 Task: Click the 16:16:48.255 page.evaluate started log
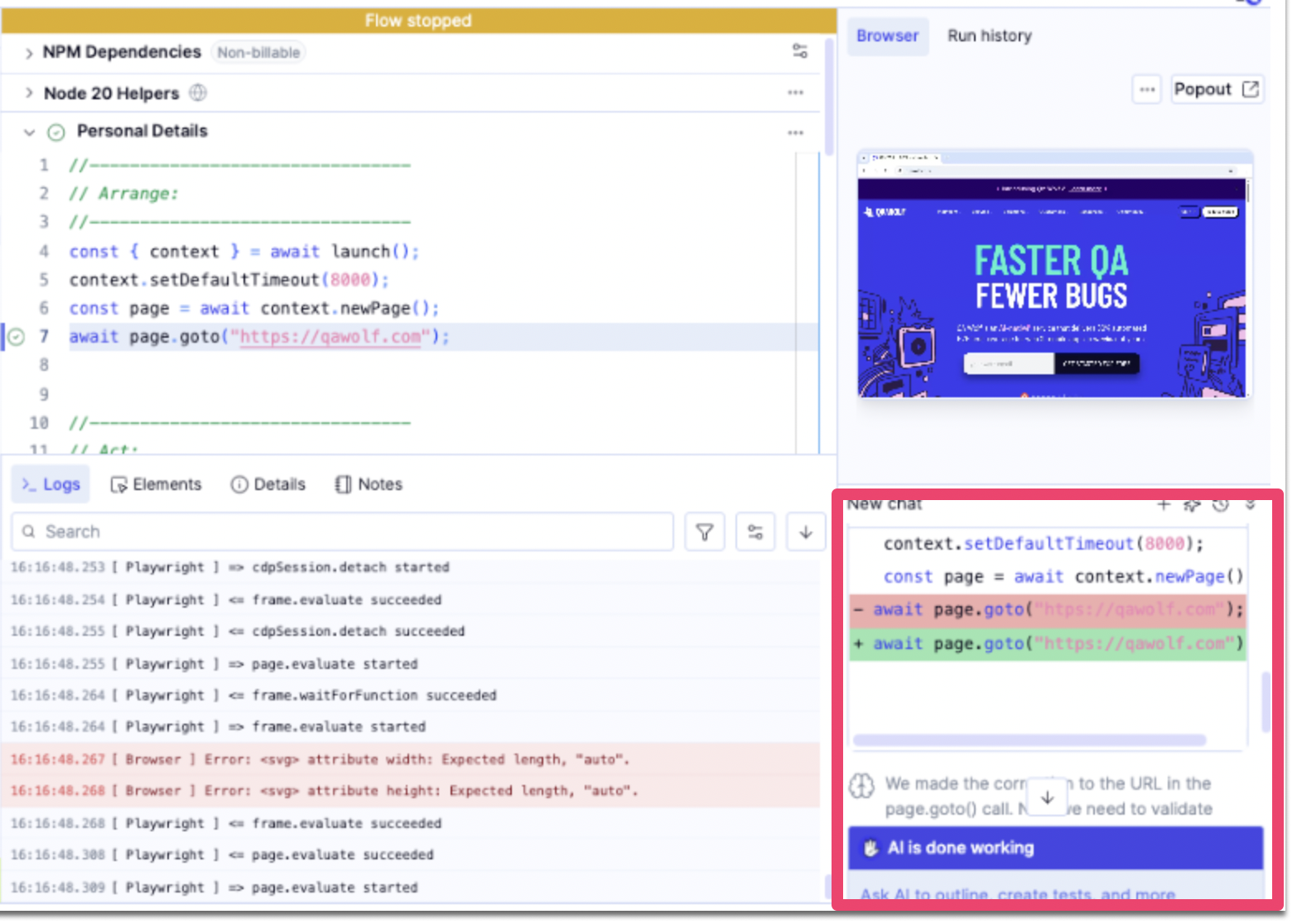pos(410,664)
